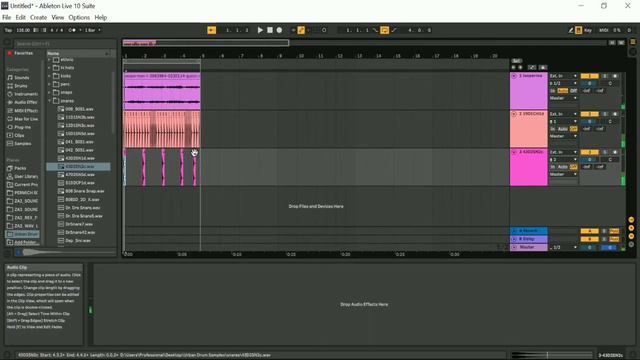The width and height of the screenshot is (640, 360).
Task: Collapse the snares folder
Action: (x=49, y=100)
